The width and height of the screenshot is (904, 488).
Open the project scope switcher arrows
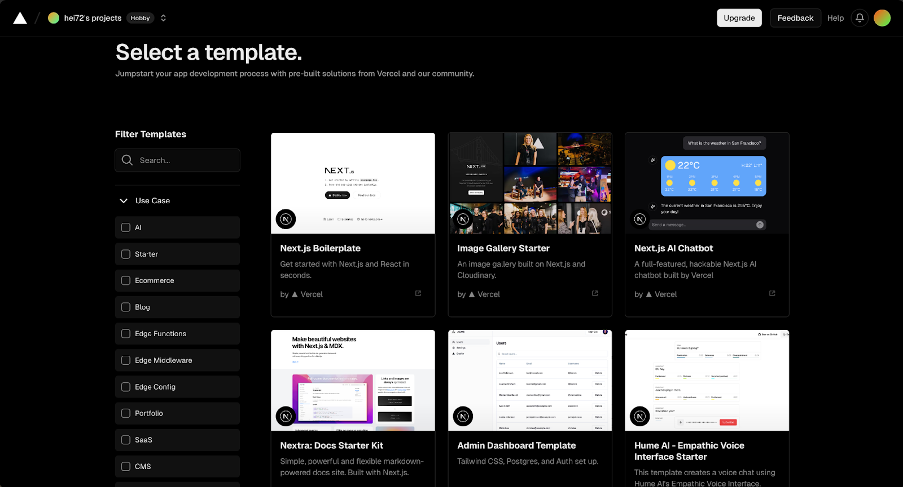pos(163,18)
